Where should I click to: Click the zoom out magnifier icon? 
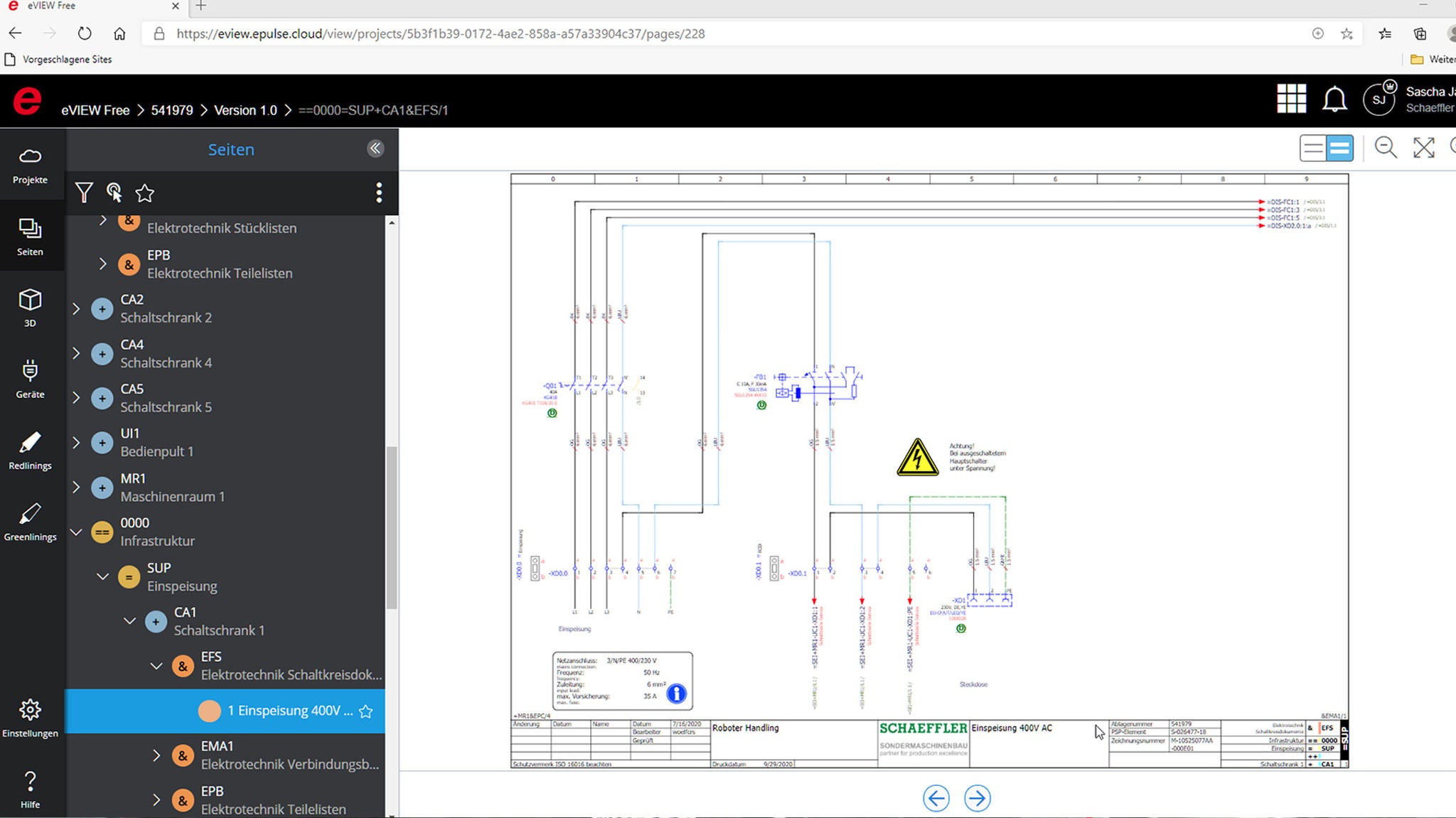pos(1385,148)
